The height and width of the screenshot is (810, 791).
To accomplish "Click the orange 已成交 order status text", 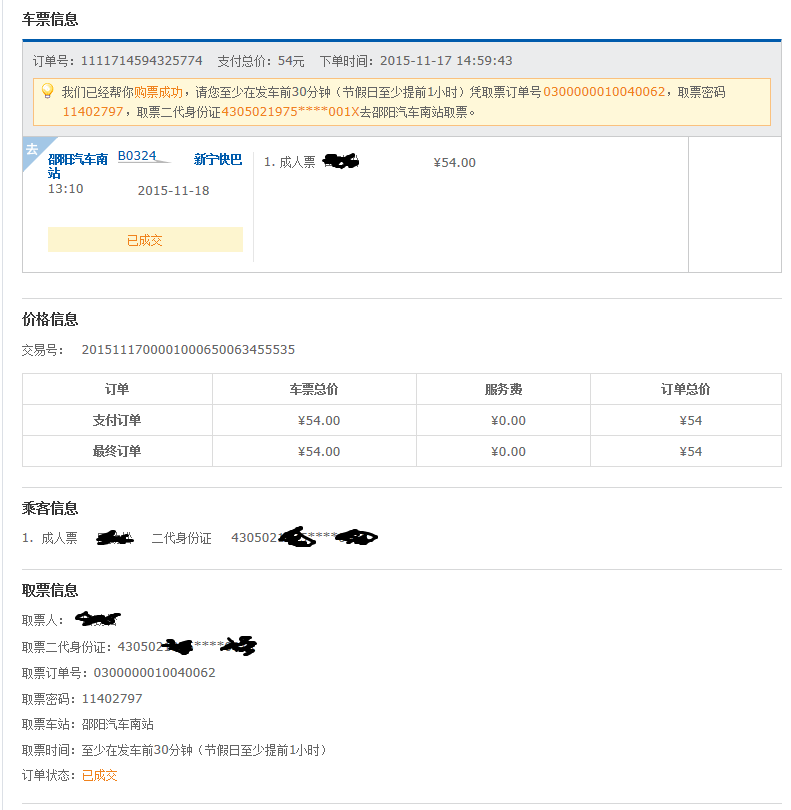I will click(x=100, y=775).
